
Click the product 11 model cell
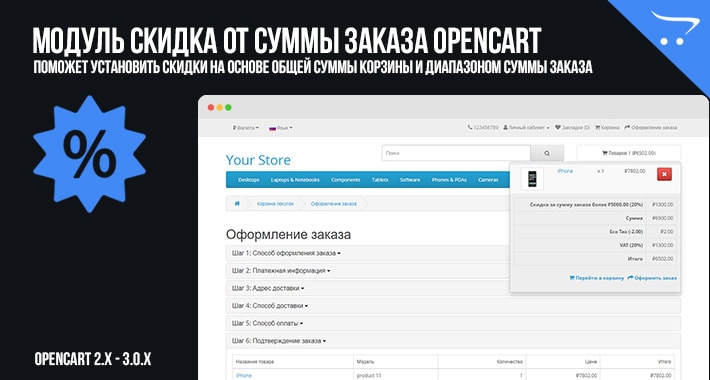[369, 375]
